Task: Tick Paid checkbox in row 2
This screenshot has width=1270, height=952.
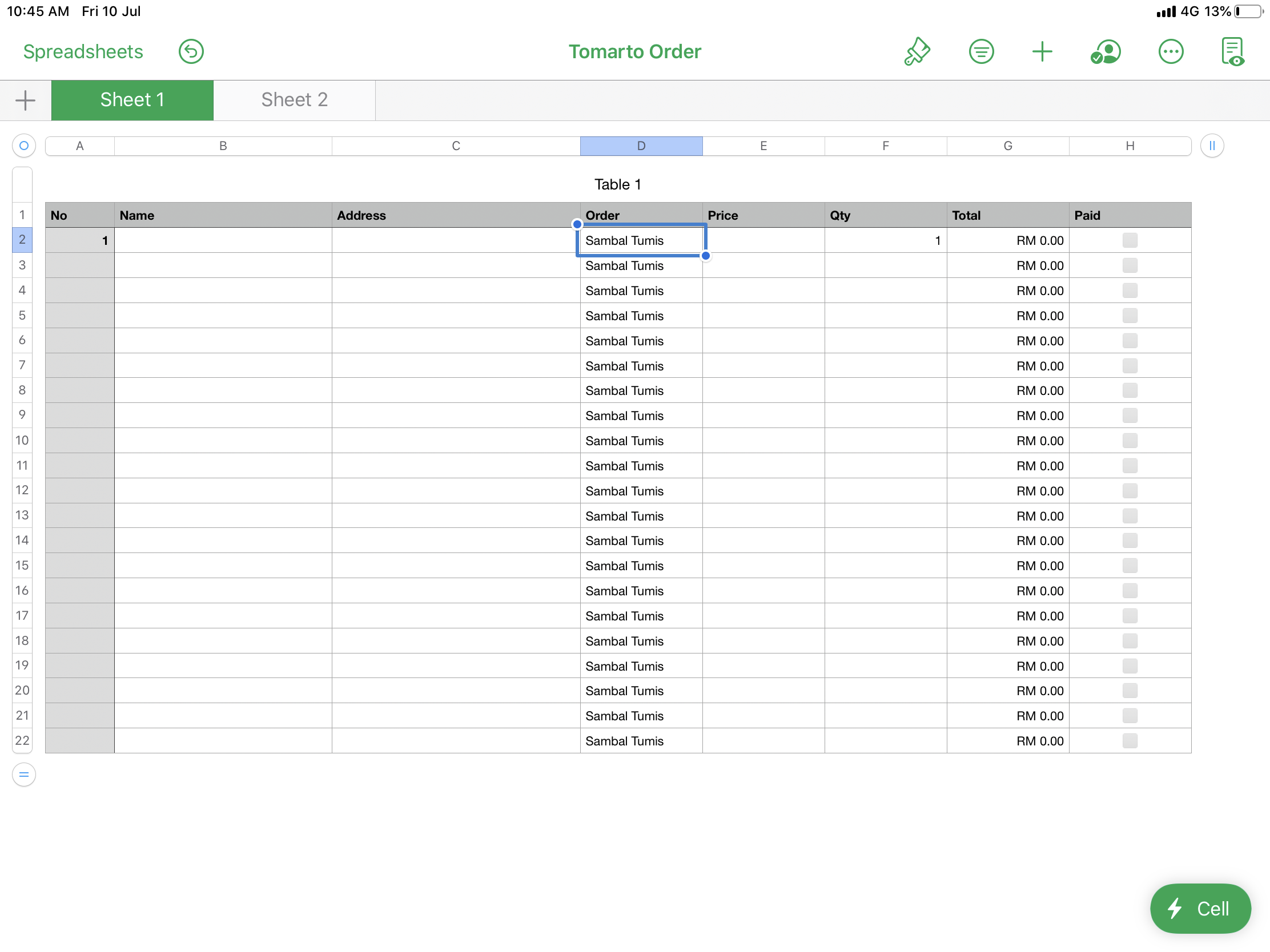Action: [1130, 240]
